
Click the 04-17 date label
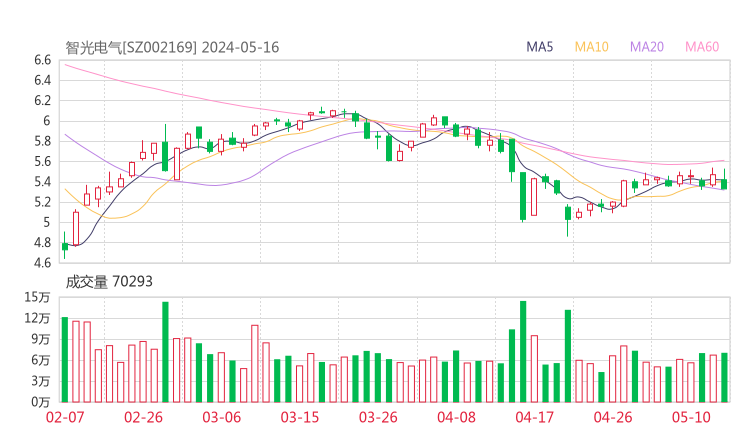pos(535,417)
